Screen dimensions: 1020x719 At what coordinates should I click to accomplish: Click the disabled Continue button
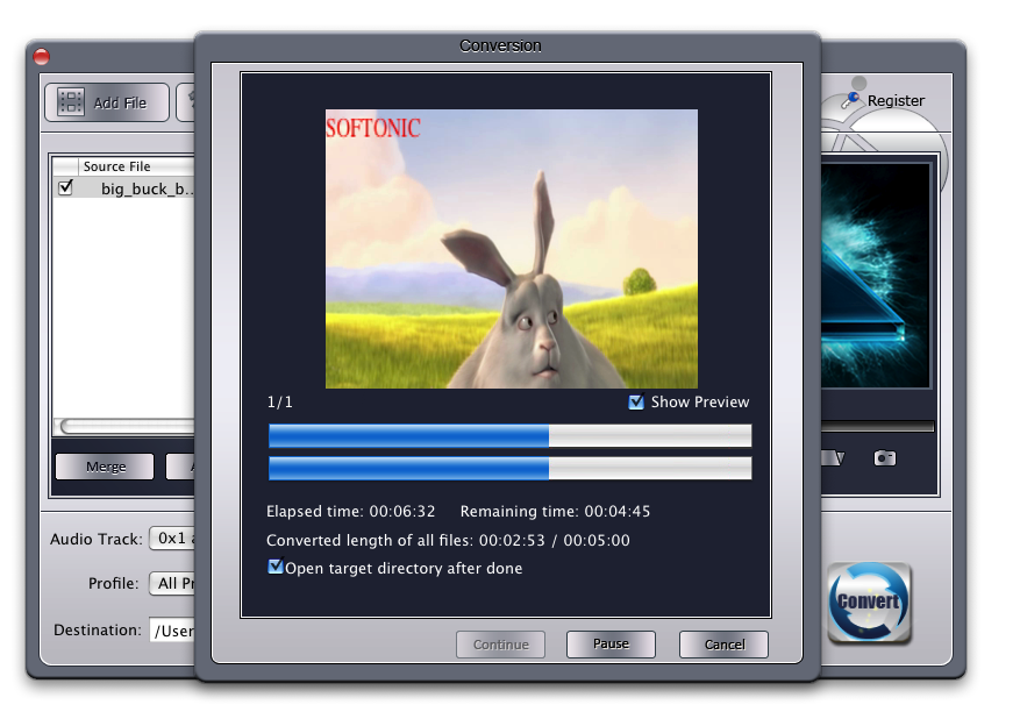[x=500, y=644]
